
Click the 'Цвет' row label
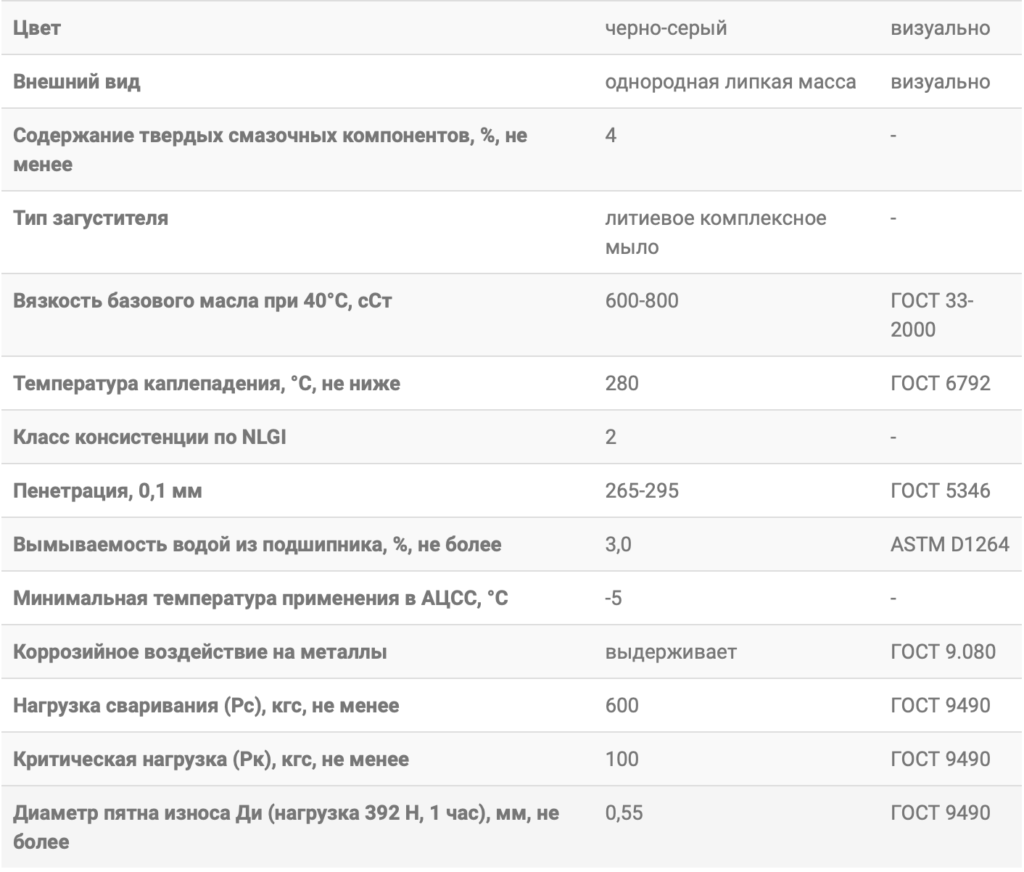[x=37, y=28]
